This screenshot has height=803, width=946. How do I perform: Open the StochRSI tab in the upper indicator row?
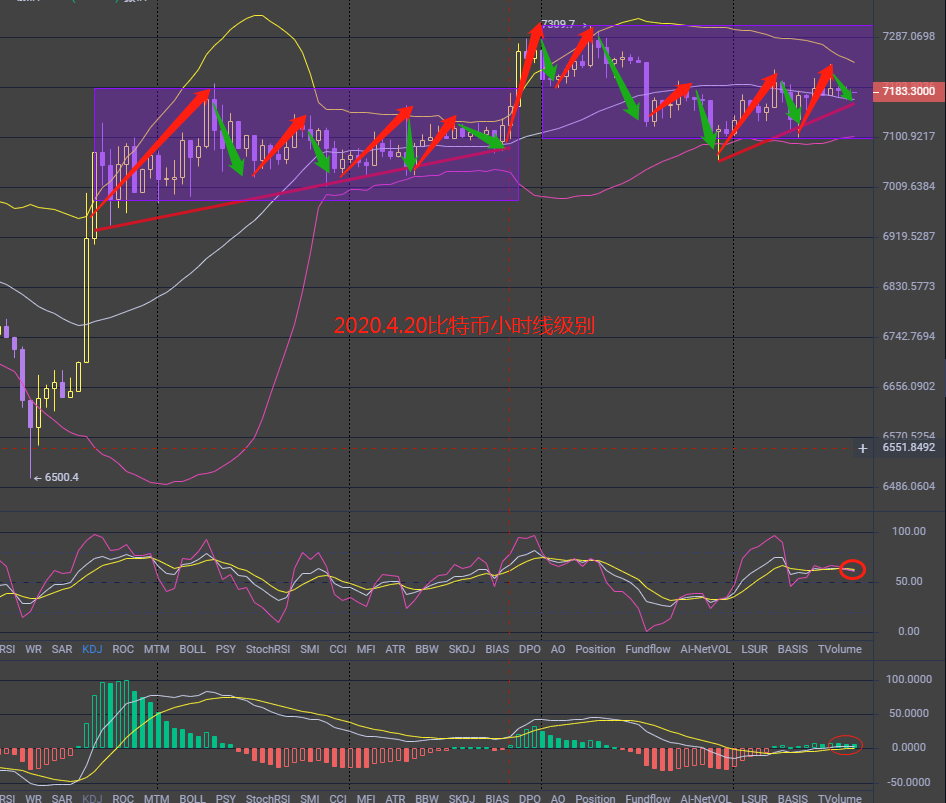pos(267,649)
